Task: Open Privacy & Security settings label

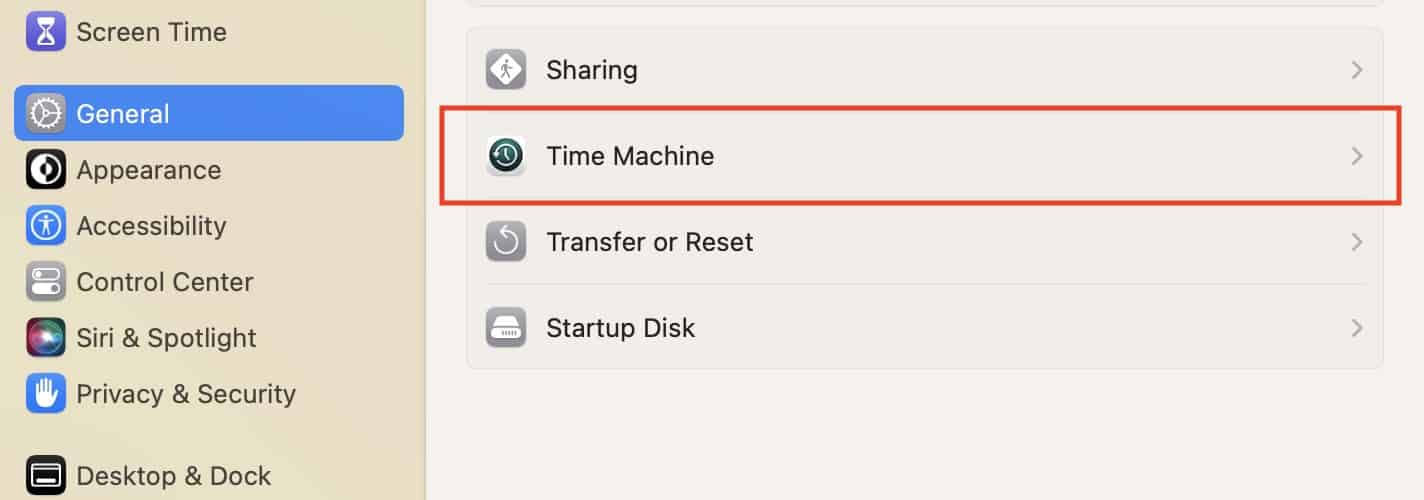Action: click(x=186, y=394)
